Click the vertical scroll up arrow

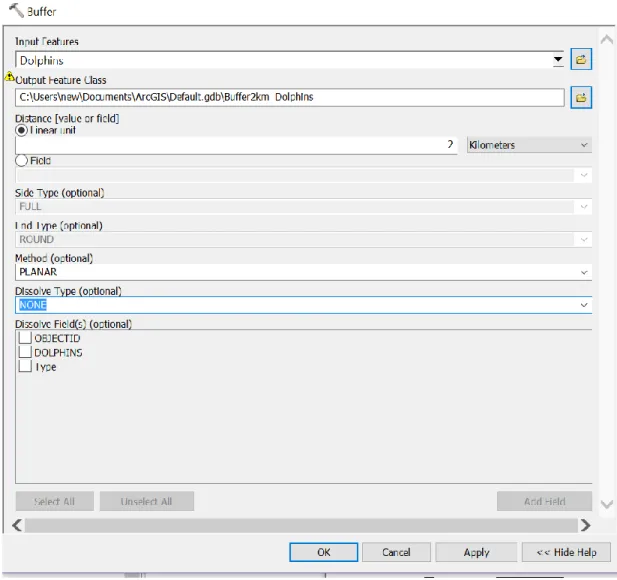coord(606,39)
